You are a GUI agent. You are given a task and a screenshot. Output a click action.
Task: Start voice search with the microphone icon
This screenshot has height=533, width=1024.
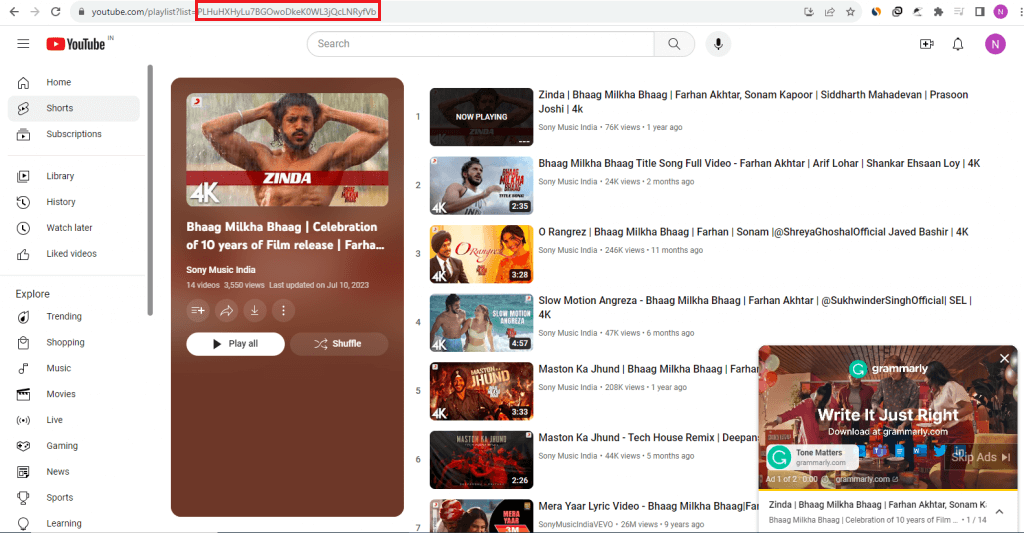(718, 44)
